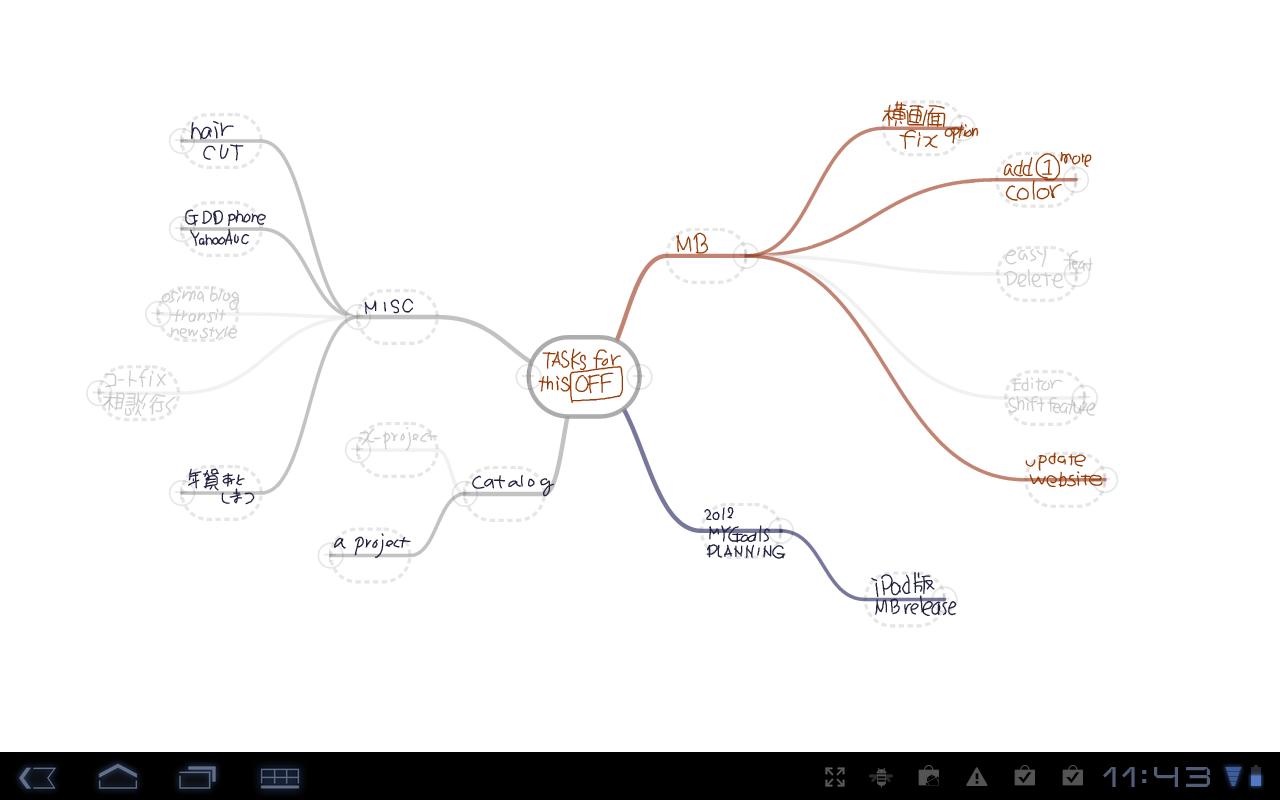Tap the fullscreen expand arrows icon
Screen dimensions: 1280x800
(835, 777)
